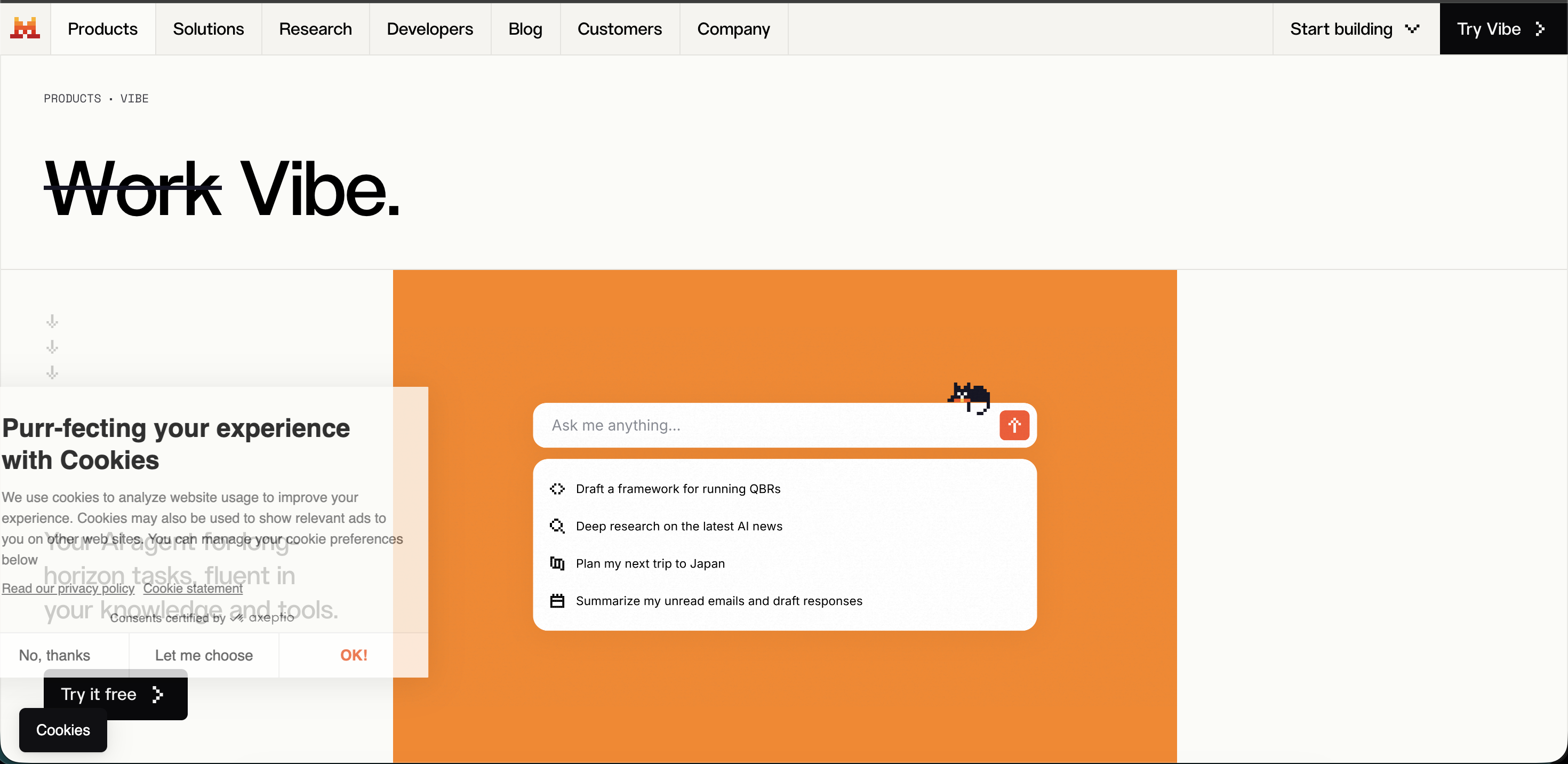Open the Solutions menu
This screenshot has width=1568, height=764.
tap(208, 29)
